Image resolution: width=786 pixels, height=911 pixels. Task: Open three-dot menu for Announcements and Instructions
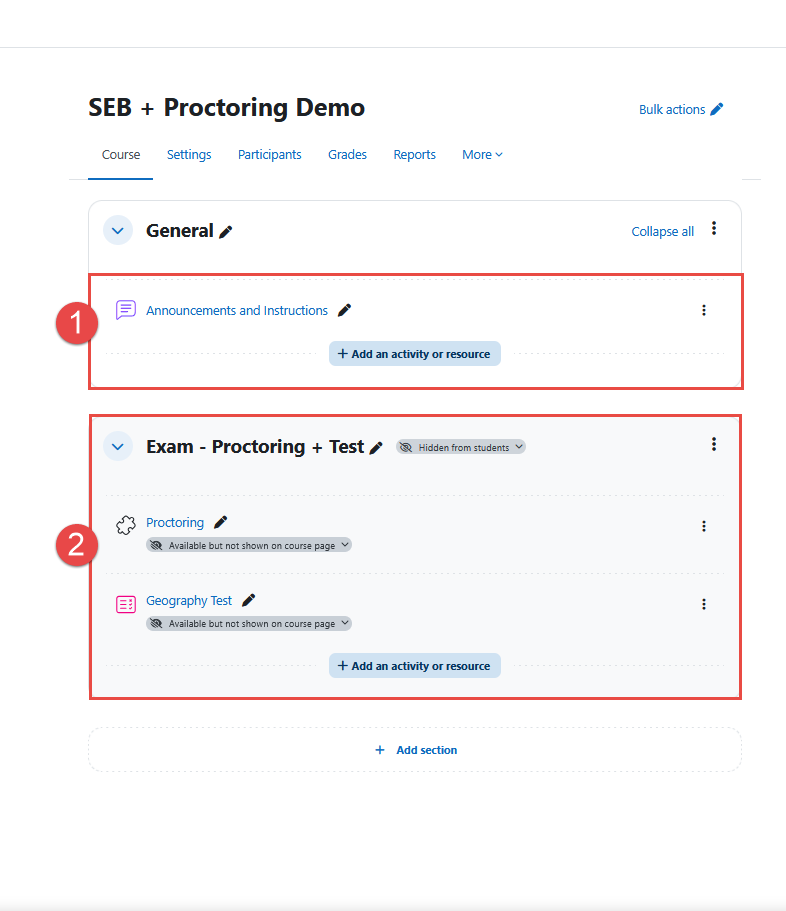coord(704,311)
